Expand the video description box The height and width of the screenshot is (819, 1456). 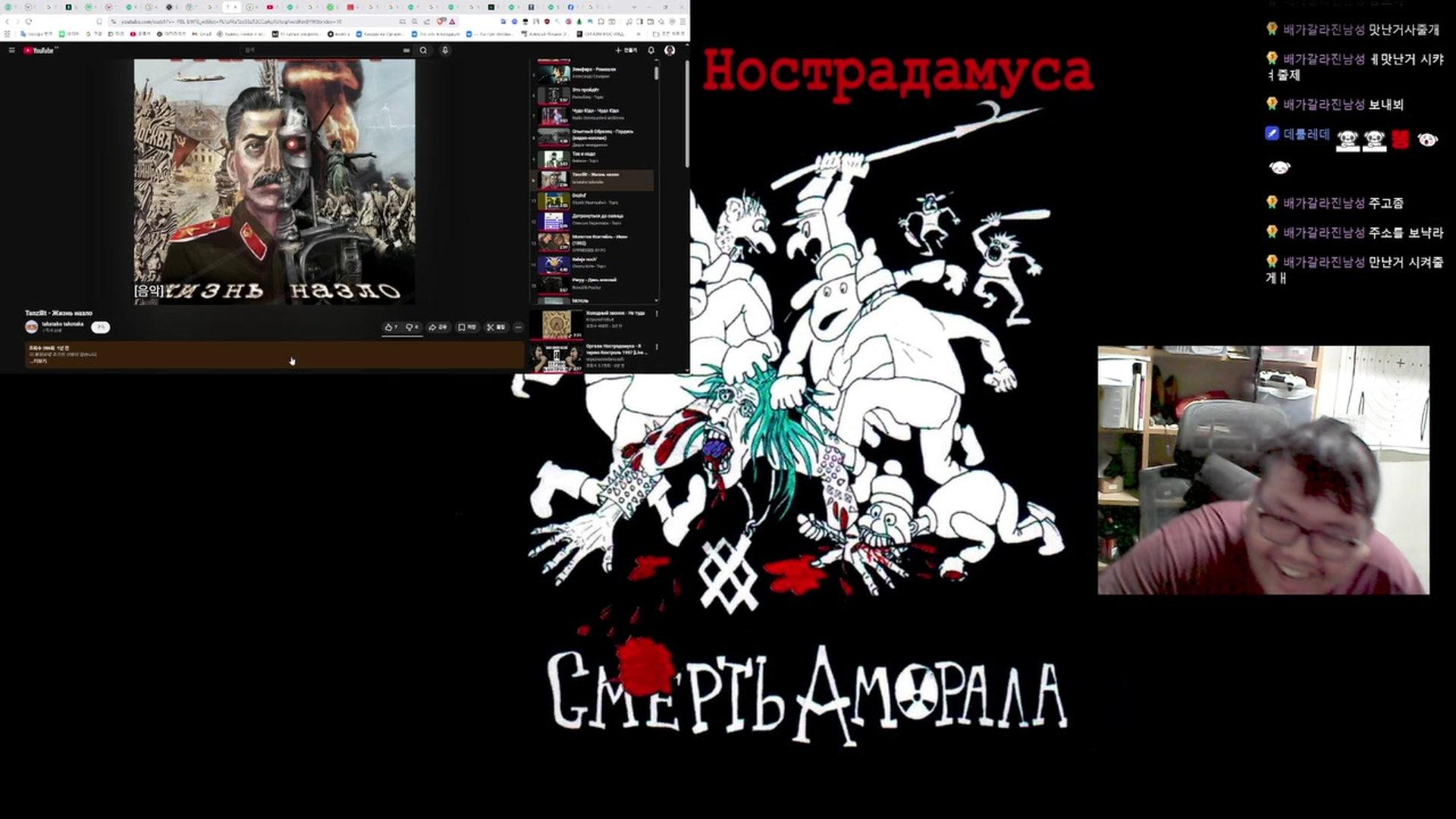click(38, 361)
